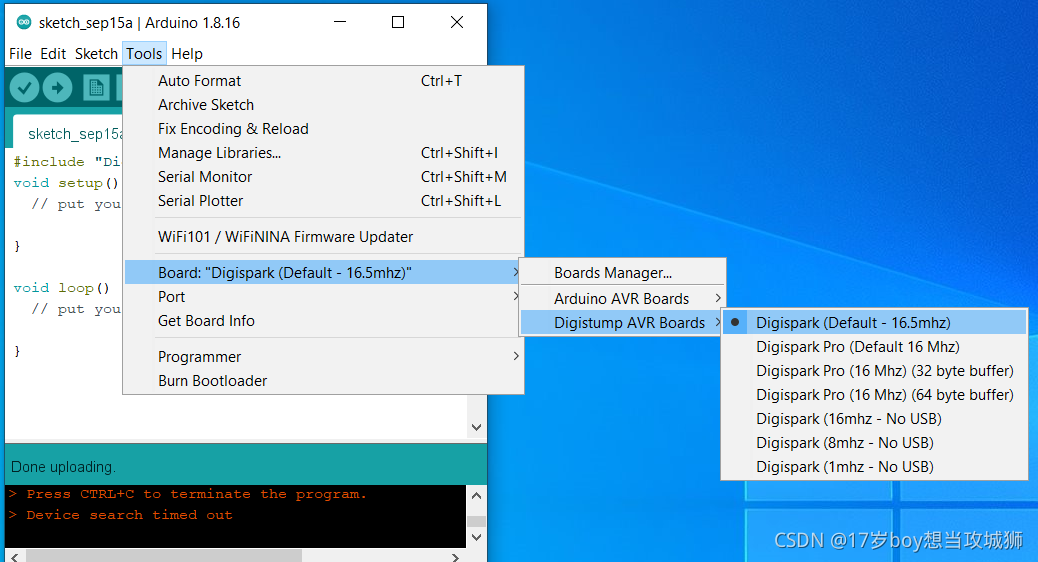
Task: Open the Serial Plotter
Action: coord(323,201)
